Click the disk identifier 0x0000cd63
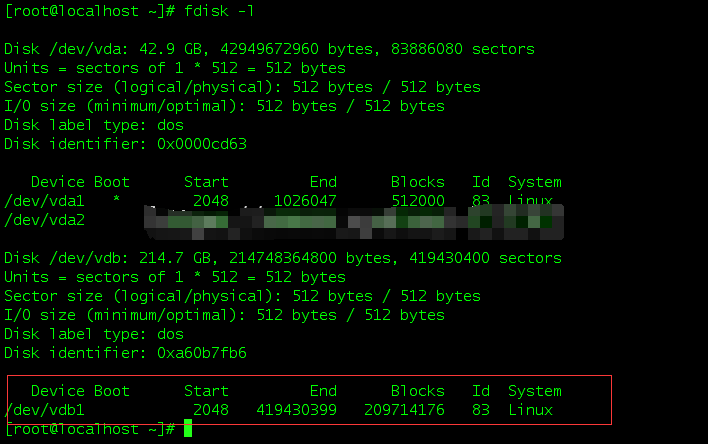This screenshot has height=445, width=708. (x=202, y=144)
